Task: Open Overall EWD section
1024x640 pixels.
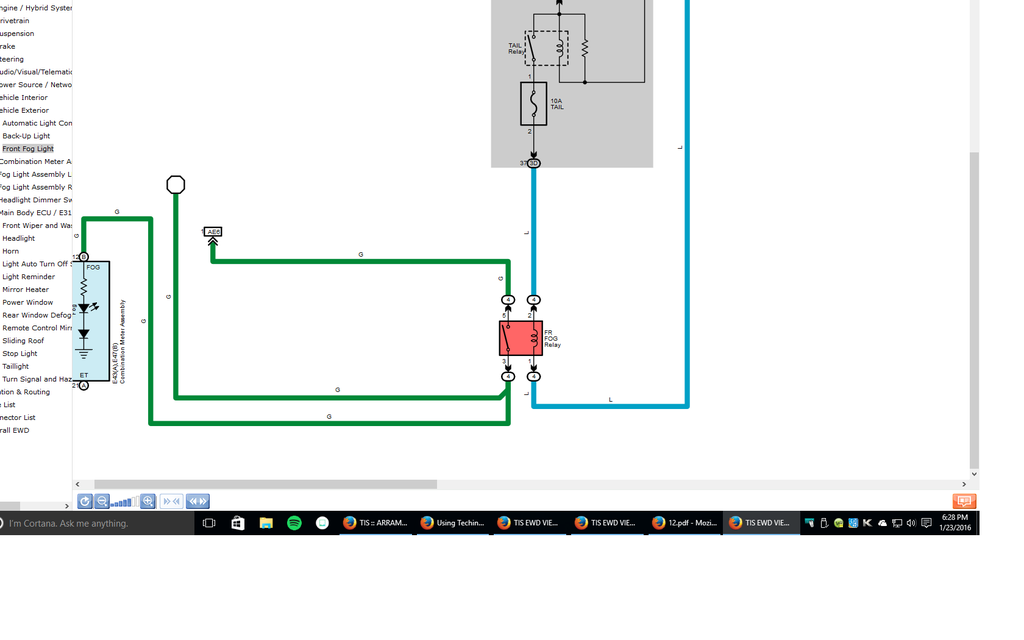Action: pyautogui.click(x=14, y=430)
